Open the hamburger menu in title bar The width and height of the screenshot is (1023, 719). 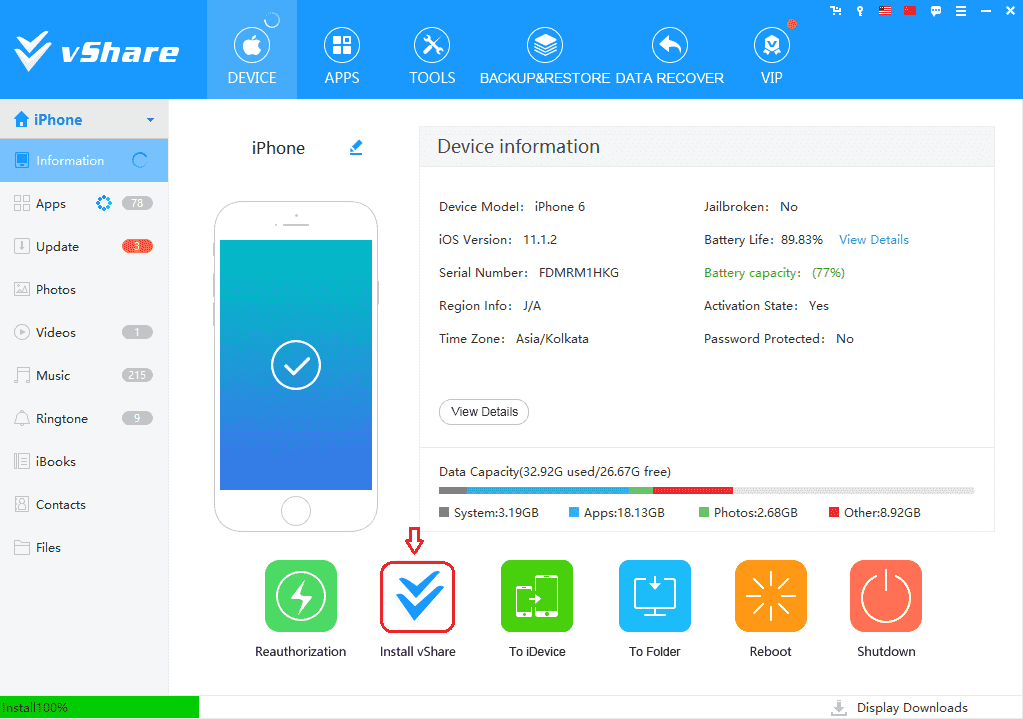961,11
